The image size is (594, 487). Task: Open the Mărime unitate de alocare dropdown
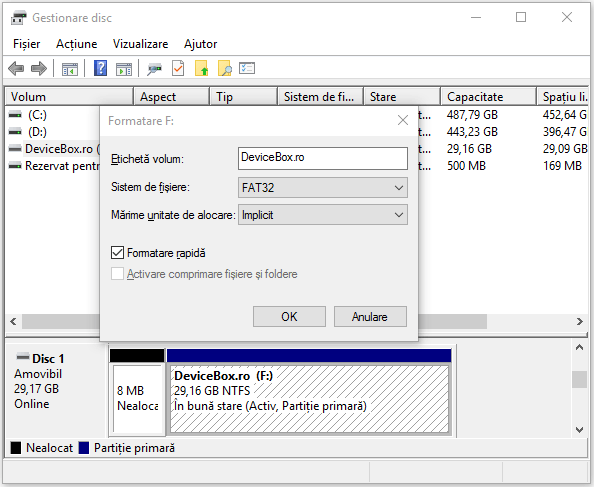point(323,215)
